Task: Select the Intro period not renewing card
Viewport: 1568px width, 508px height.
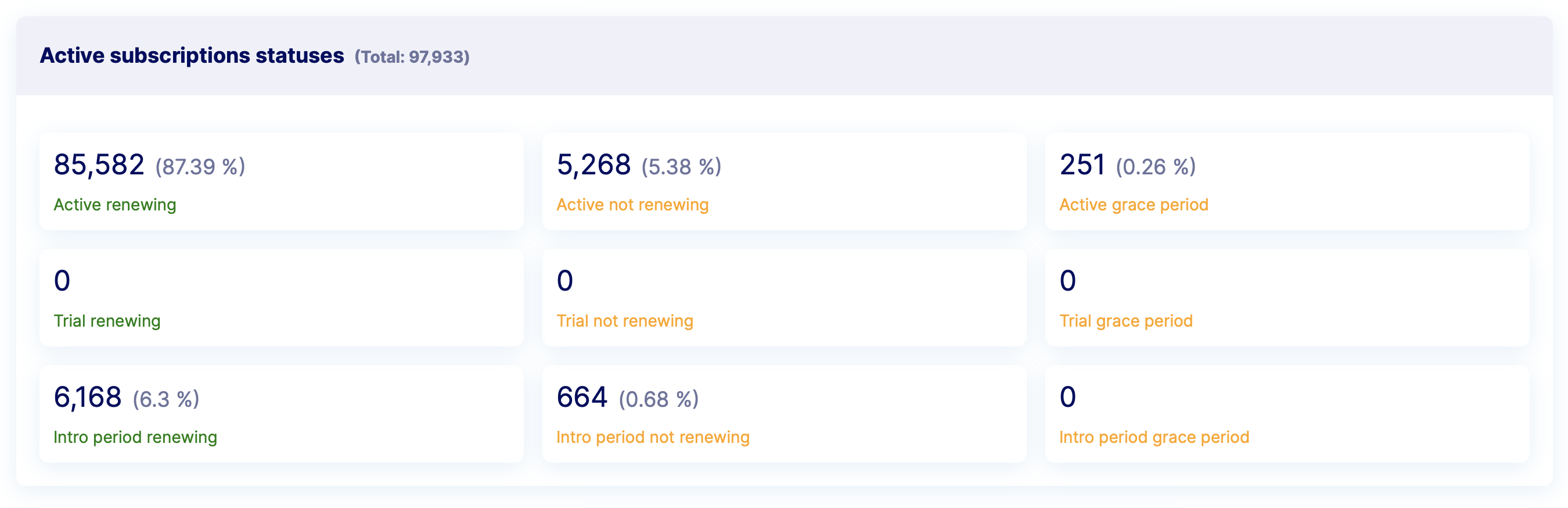Action: [x=784, y=414]
